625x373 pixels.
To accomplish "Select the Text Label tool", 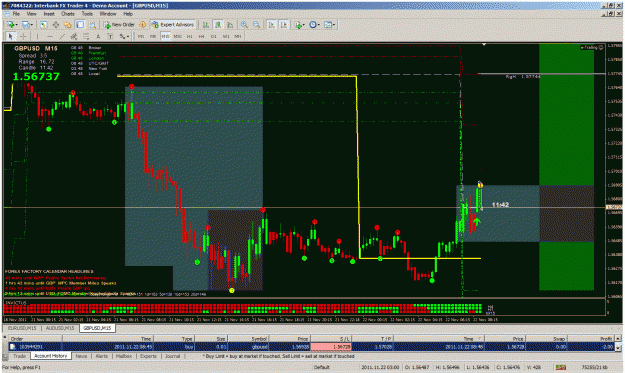I will click(110, 36).
